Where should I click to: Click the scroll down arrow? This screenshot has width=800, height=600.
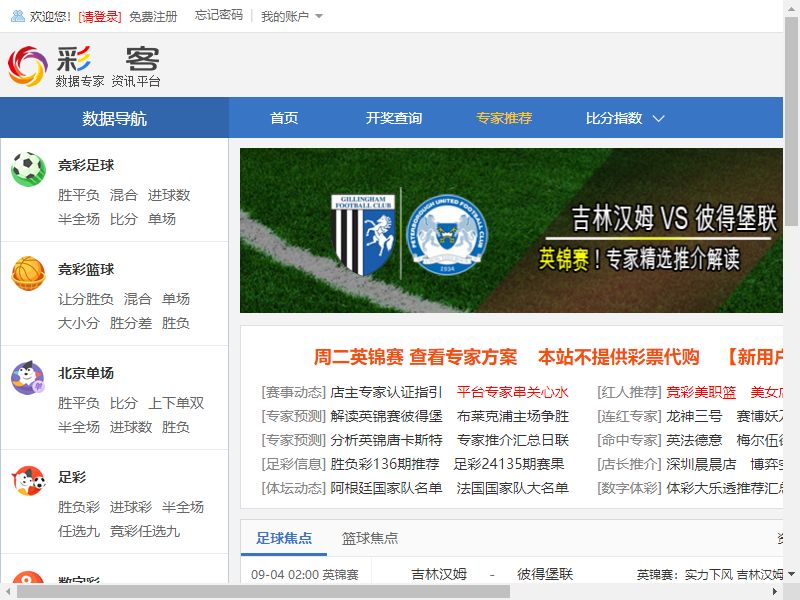792,574
